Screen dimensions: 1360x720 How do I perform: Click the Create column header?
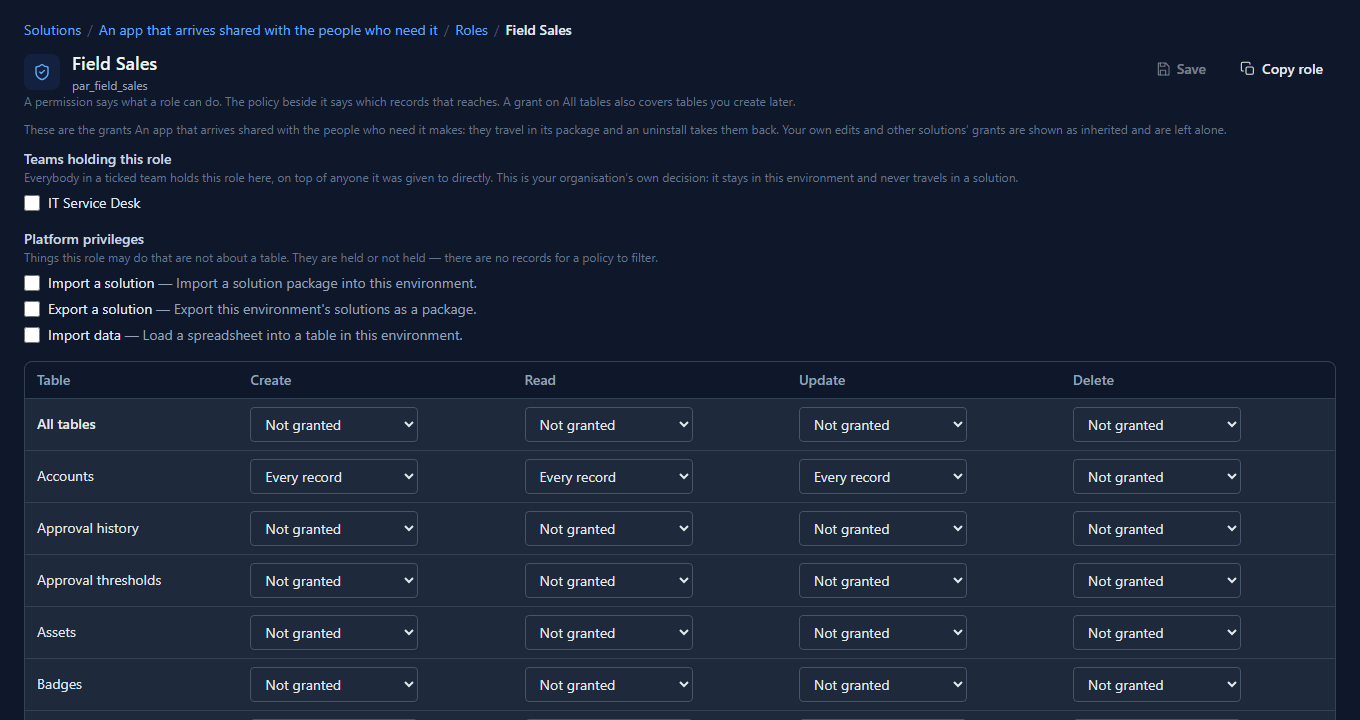(x=271, y=380)
